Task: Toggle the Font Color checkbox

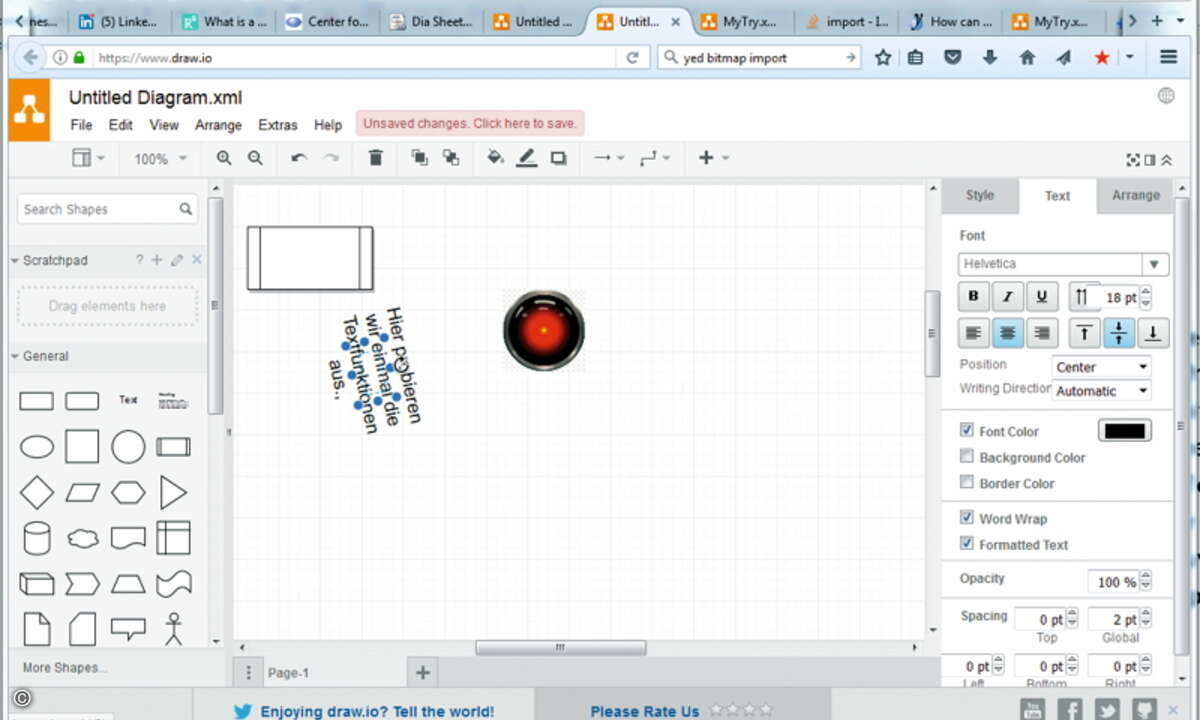Action: [x=966, y=430]
